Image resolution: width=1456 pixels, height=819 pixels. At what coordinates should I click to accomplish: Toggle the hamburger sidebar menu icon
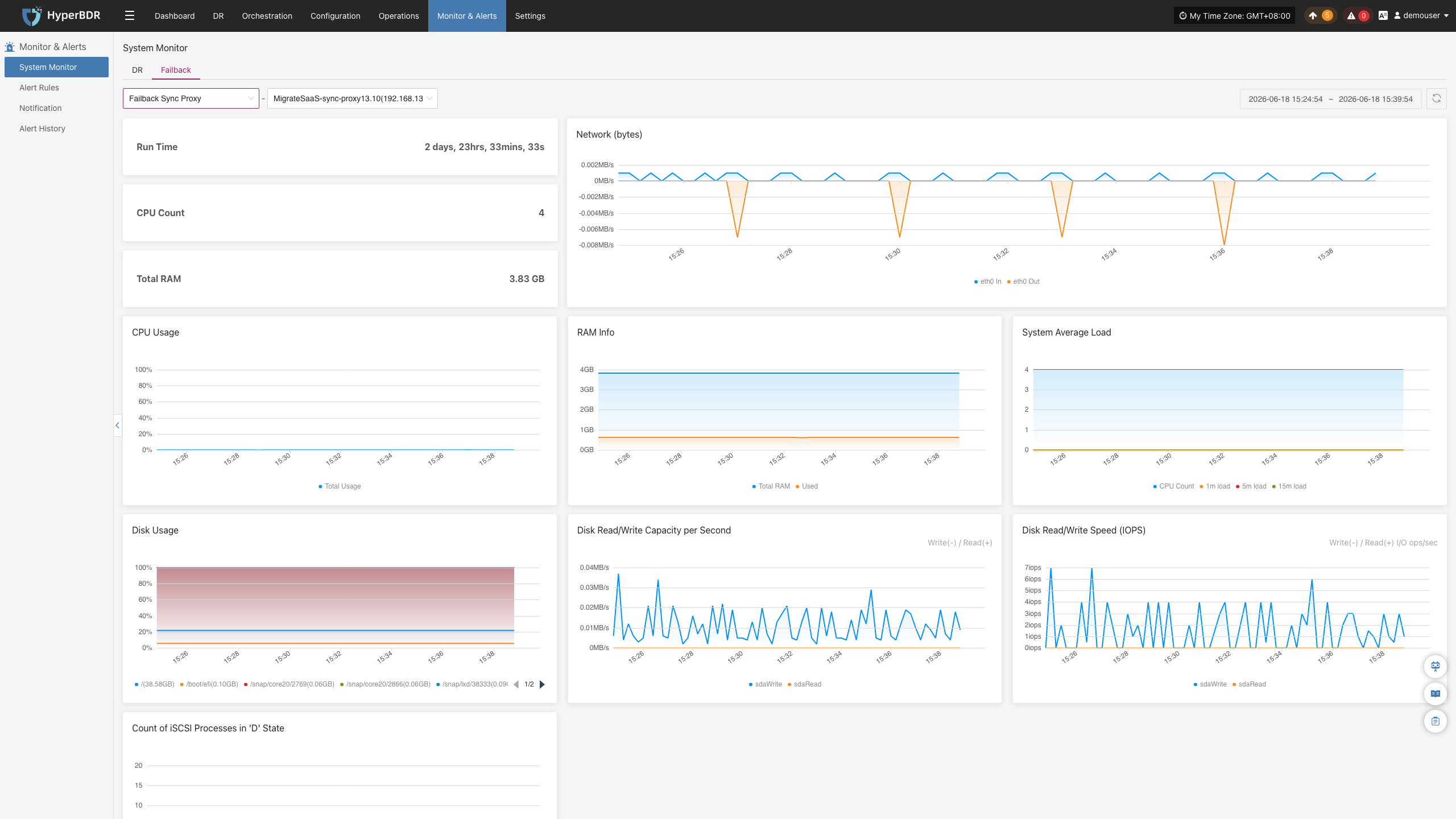coord(130,16)
